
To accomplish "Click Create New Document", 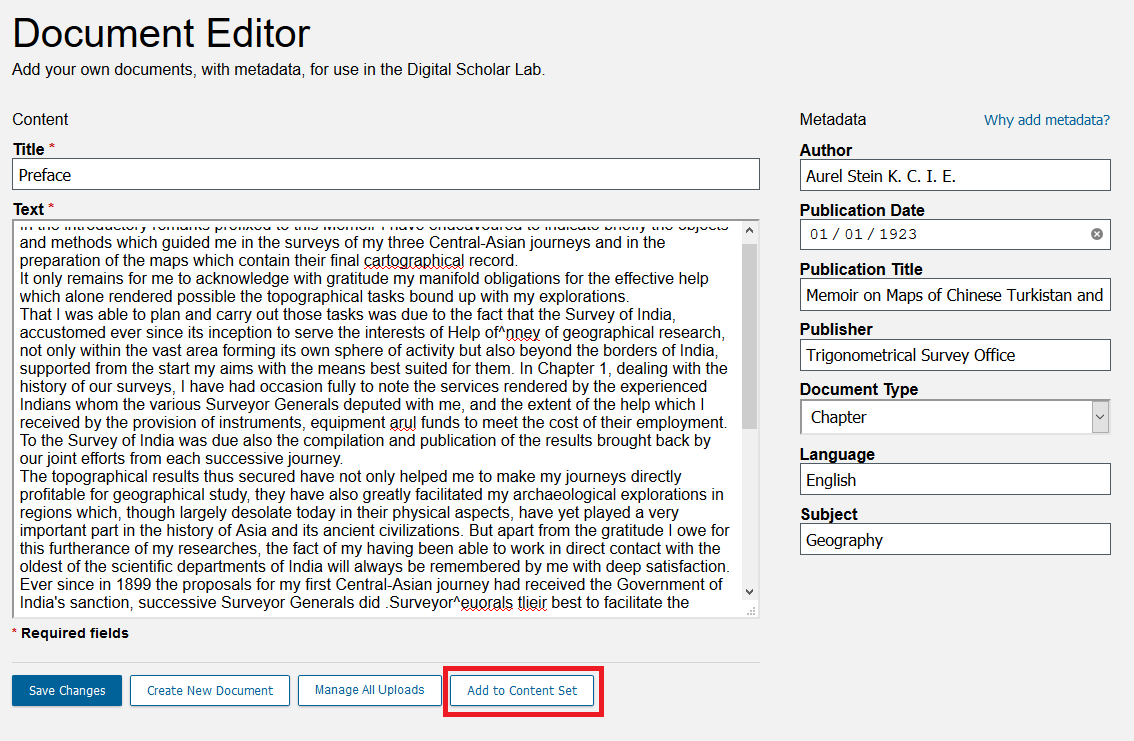I will click(x=209, y=690).
